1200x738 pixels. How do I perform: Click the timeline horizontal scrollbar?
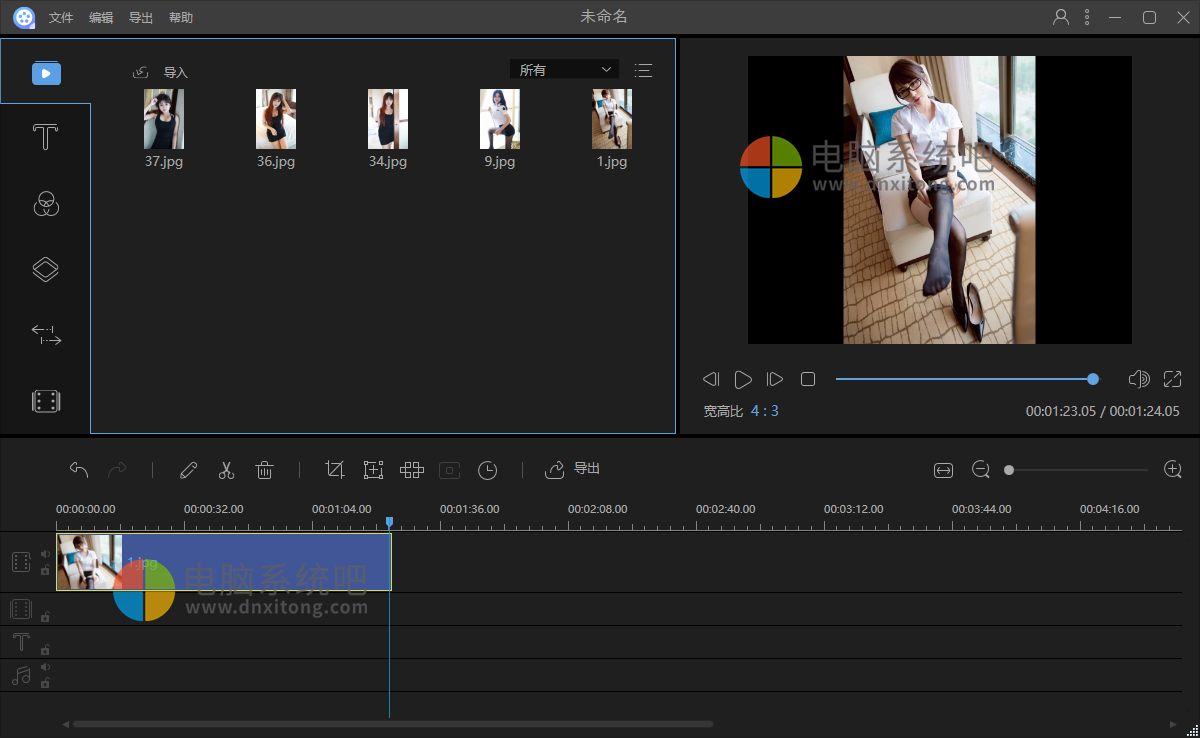[393, 724]
